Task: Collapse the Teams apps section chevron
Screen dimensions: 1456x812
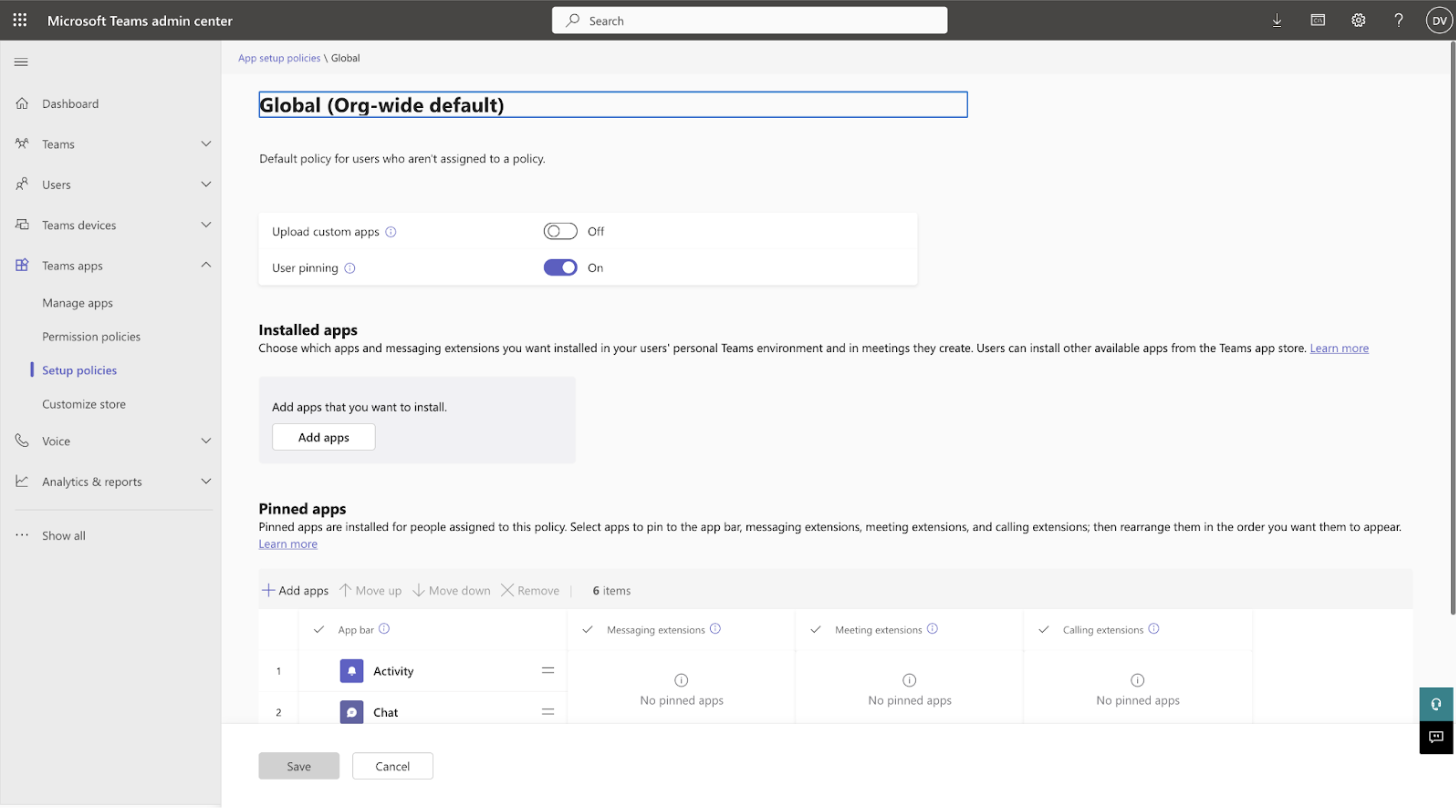Action: [x=206, y=266]
